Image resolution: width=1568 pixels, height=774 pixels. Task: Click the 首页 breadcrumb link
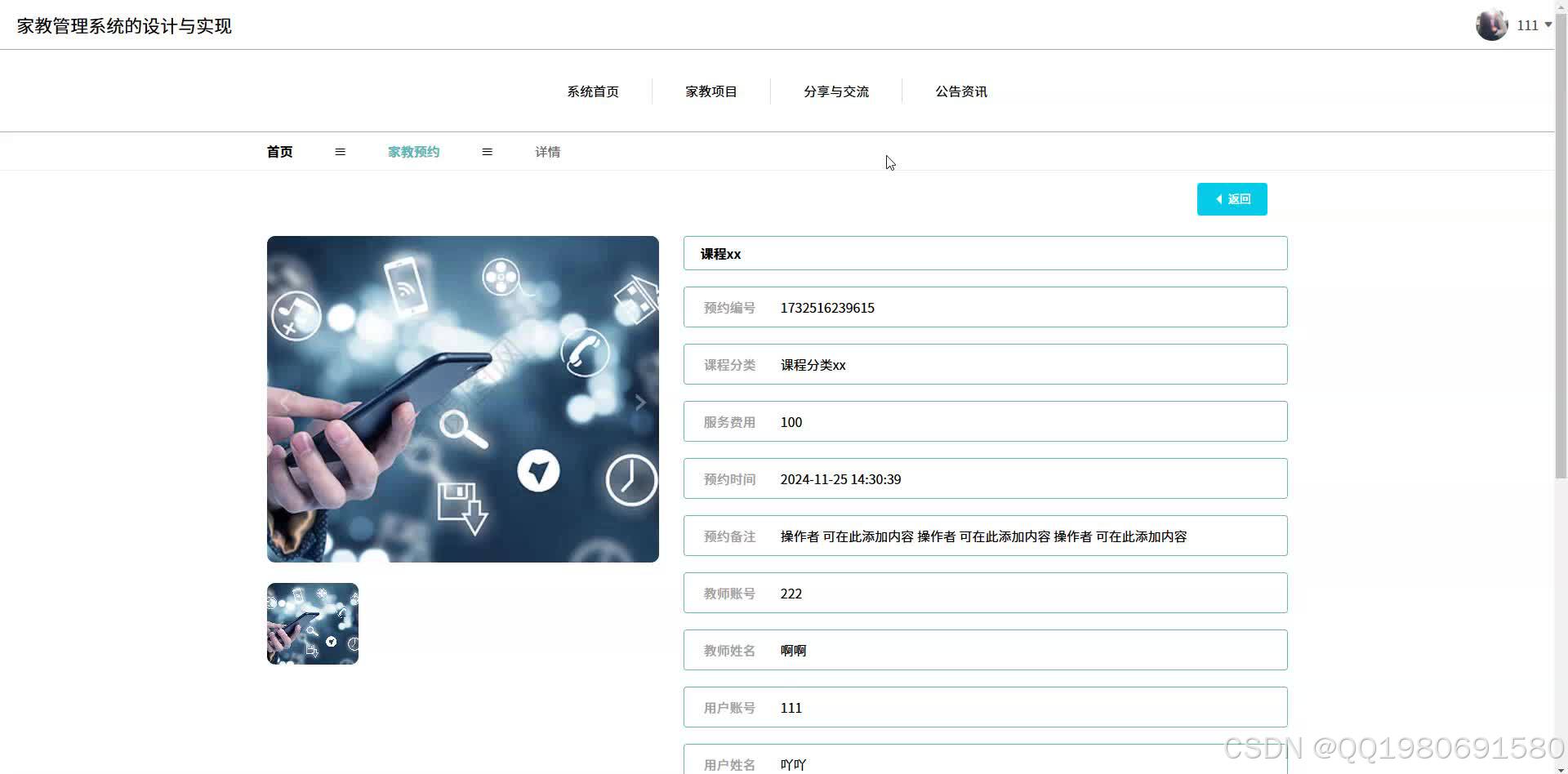coord(279,152)
